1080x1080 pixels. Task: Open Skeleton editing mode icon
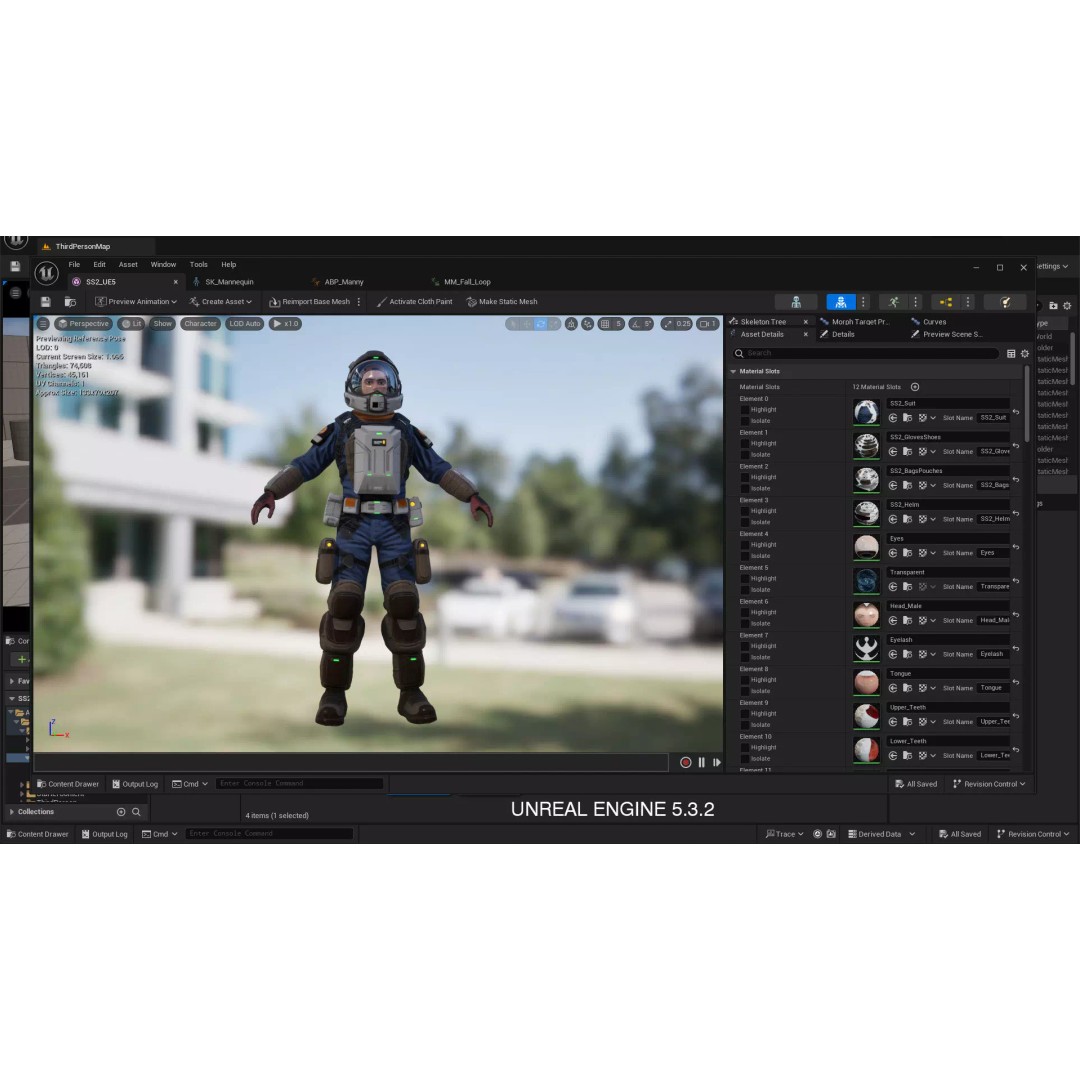coord(796,302)
